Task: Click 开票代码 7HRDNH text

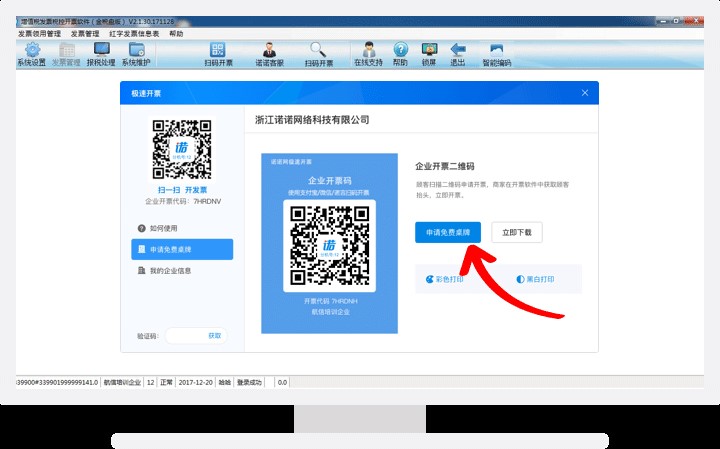Action: pyautogui.click(x=330, y=301)
